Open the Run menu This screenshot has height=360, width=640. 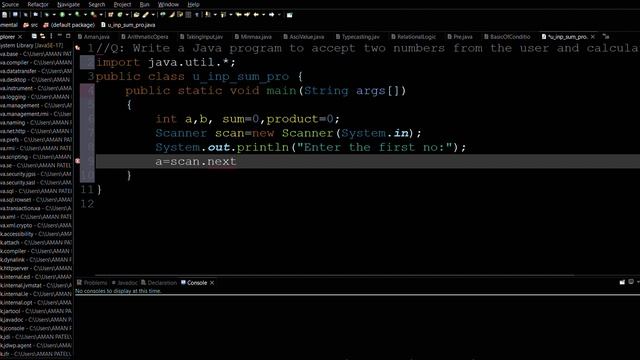(144, 4)
